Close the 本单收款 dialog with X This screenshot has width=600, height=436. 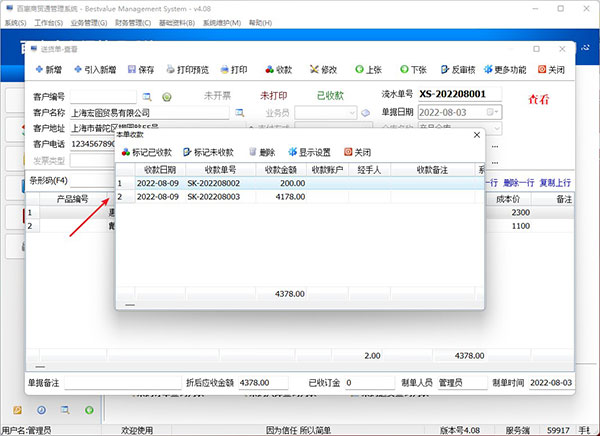click(477, 135)
